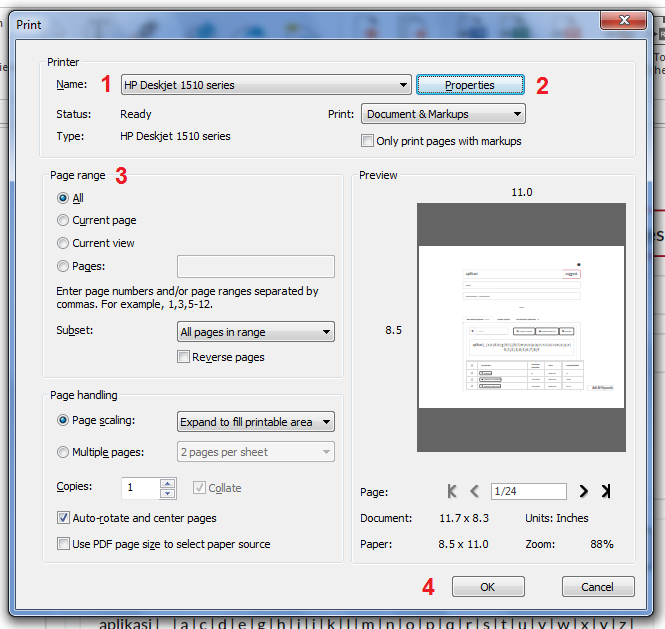Image resolution: width=665 pixels, height=629 pixels.
Task: Click the Type value HP Deskjet 1510 series
Action: point(175,136)
